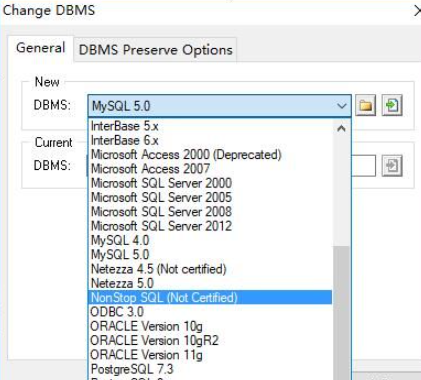This screenshot has width=421, height=380.
Task: Click the yellow folder browse icon
Action: coord(366,105)
